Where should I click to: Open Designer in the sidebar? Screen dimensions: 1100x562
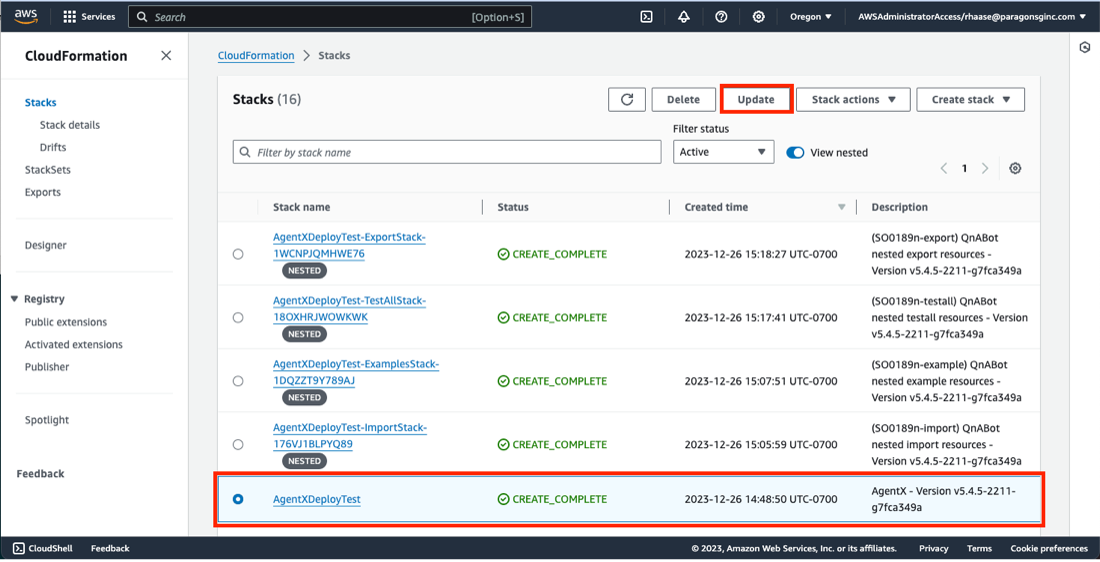click(46, 245)
